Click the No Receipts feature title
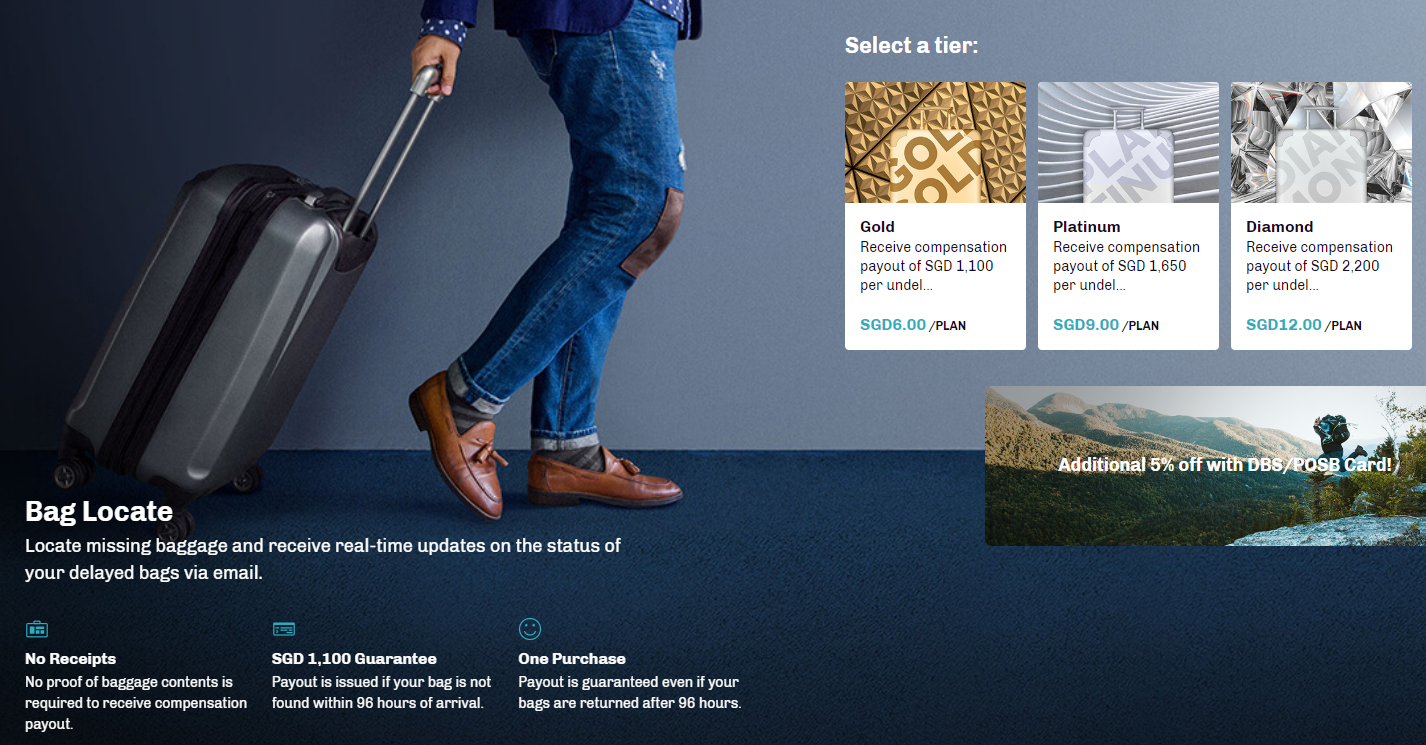 70,659
